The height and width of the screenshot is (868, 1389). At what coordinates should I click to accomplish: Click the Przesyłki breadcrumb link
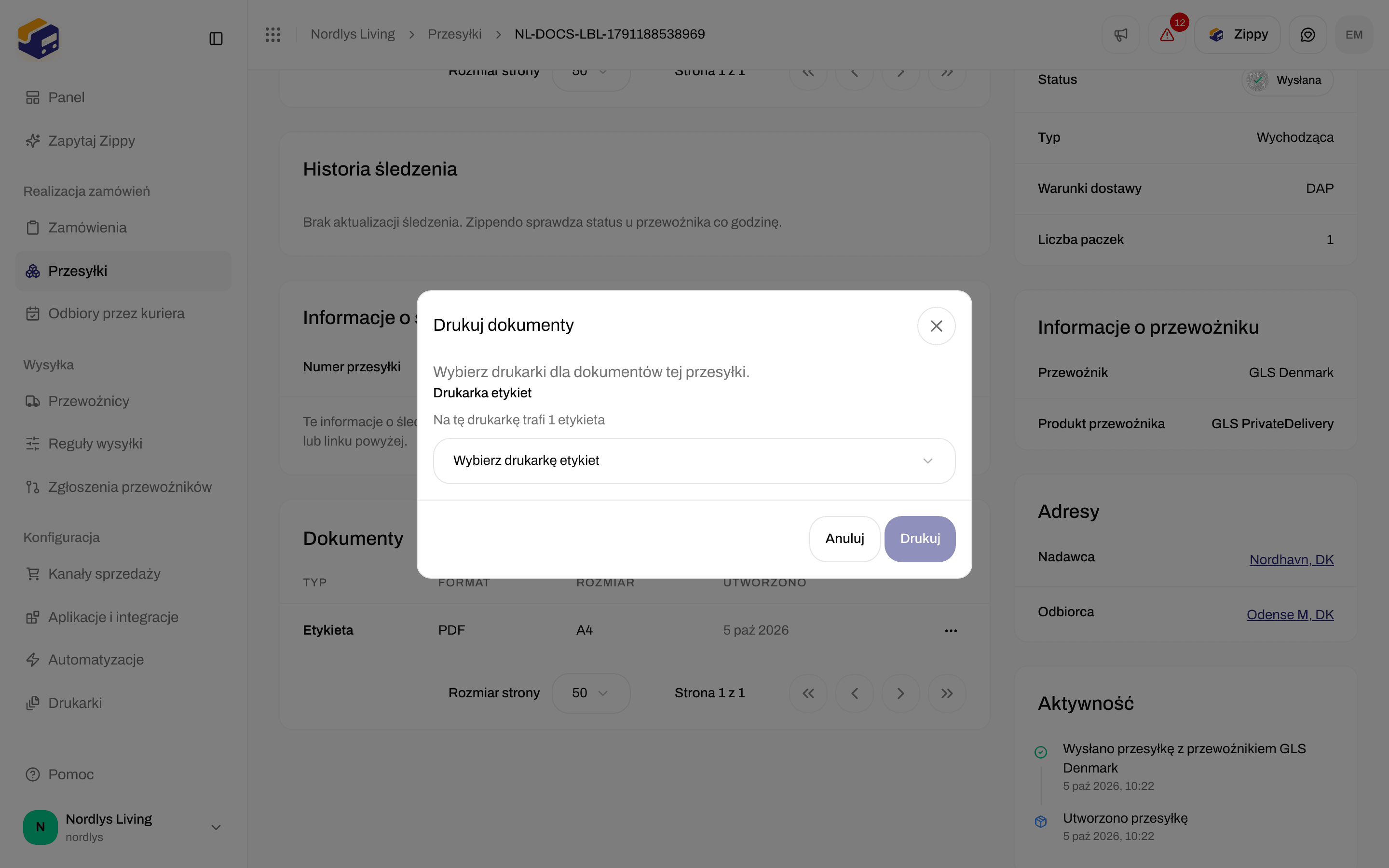pyautogui.click(x=454, y=34)
